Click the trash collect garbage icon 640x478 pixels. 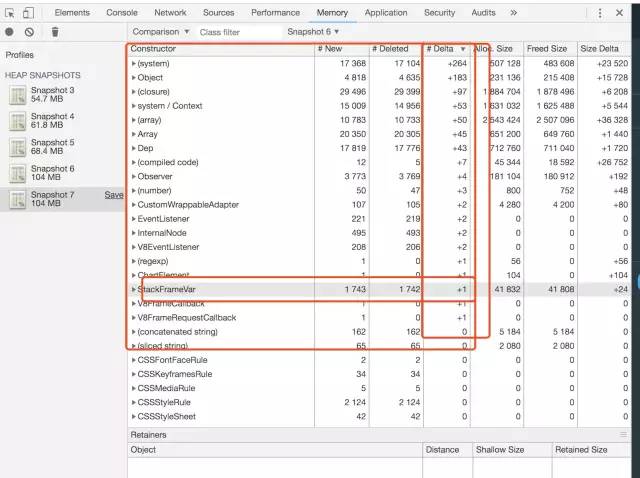pos(55,32)
